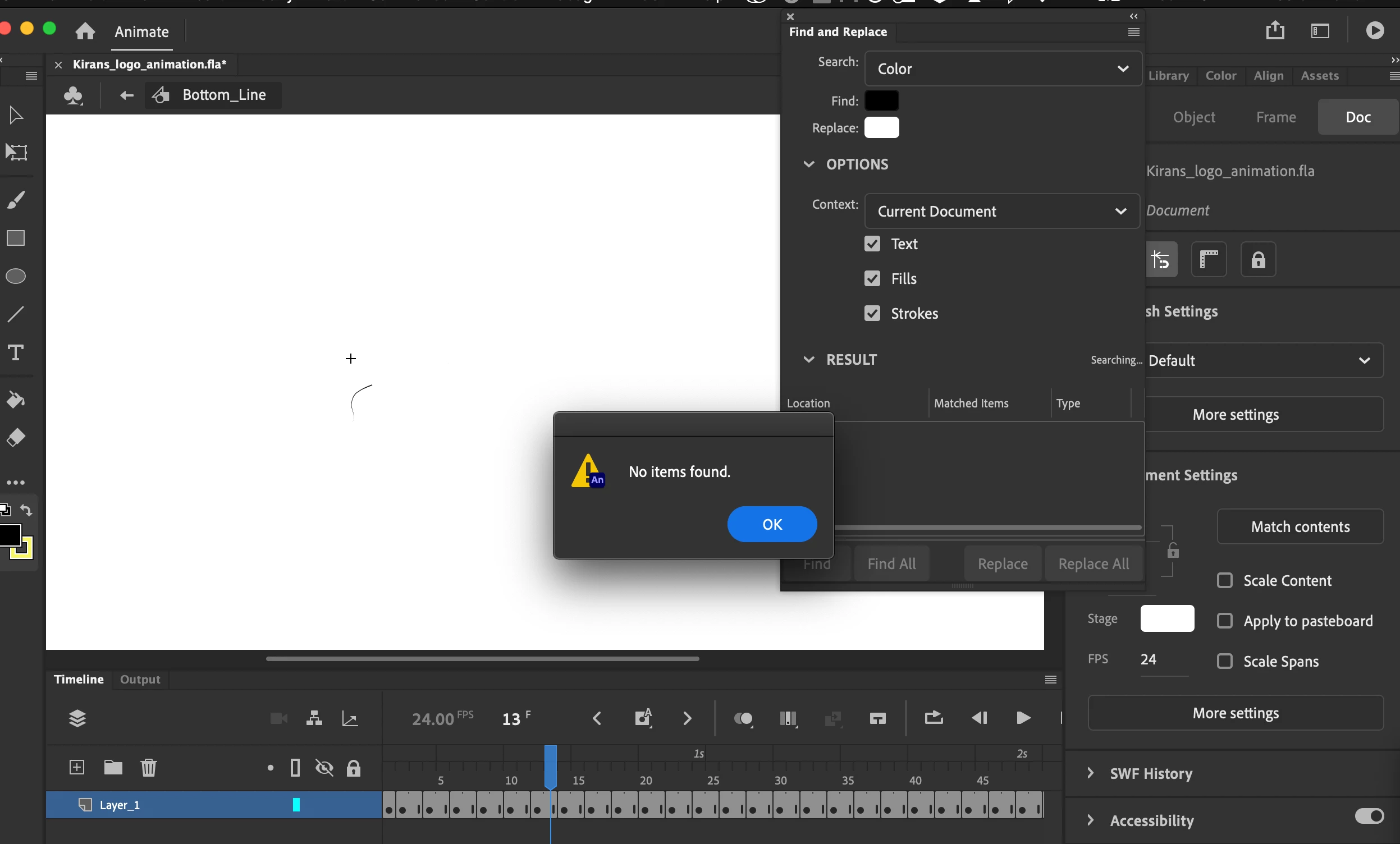Click the new layer plus icon
The width and height of the screenshot is (1400, 844).
[77, 768]
